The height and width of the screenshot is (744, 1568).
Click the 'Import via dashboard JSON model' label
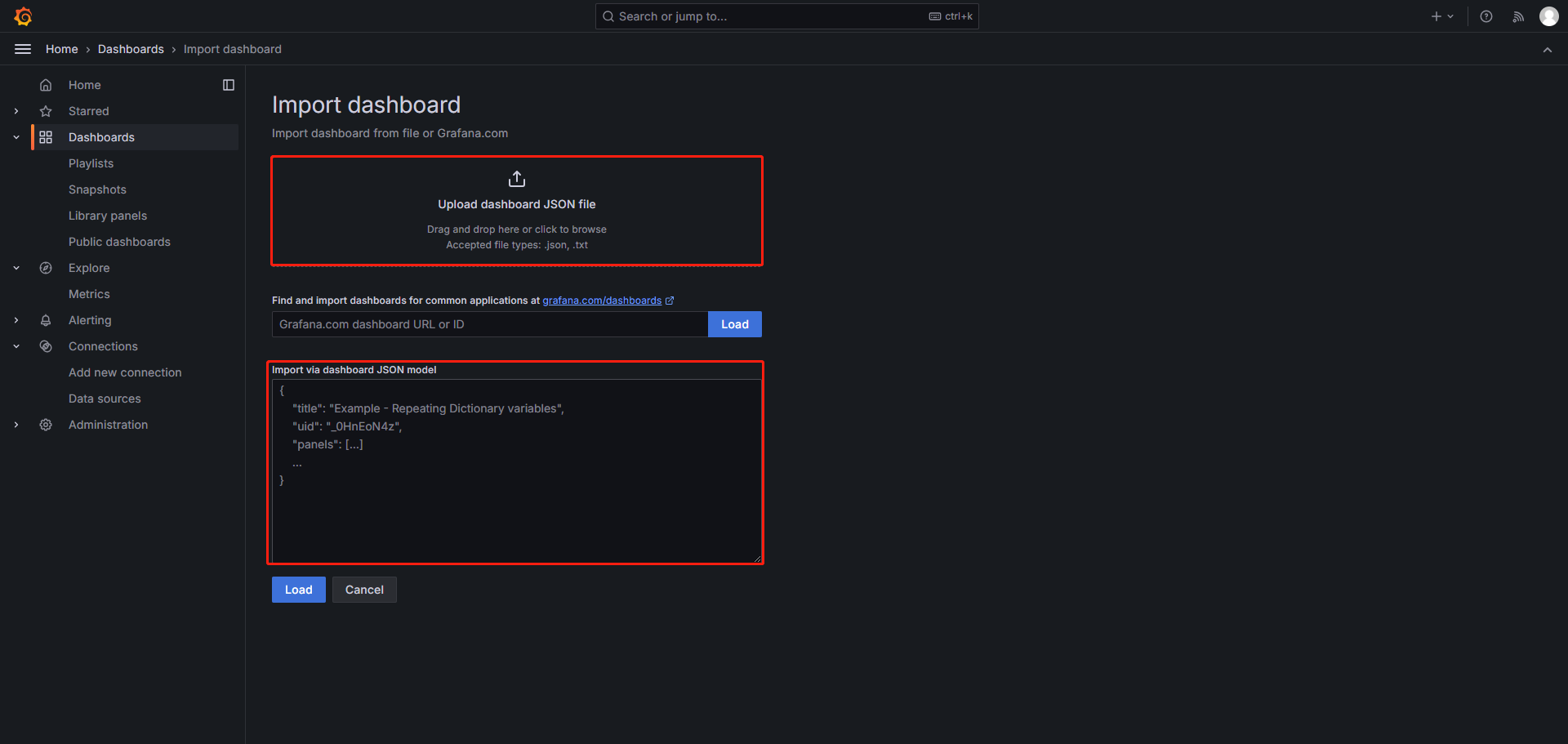click(354, 370)
